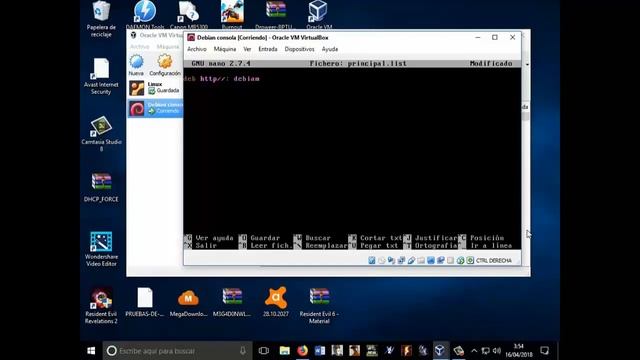Click the CTRL DERECHA host key label
The image size is (640, 360).
(x=493, y=260)
